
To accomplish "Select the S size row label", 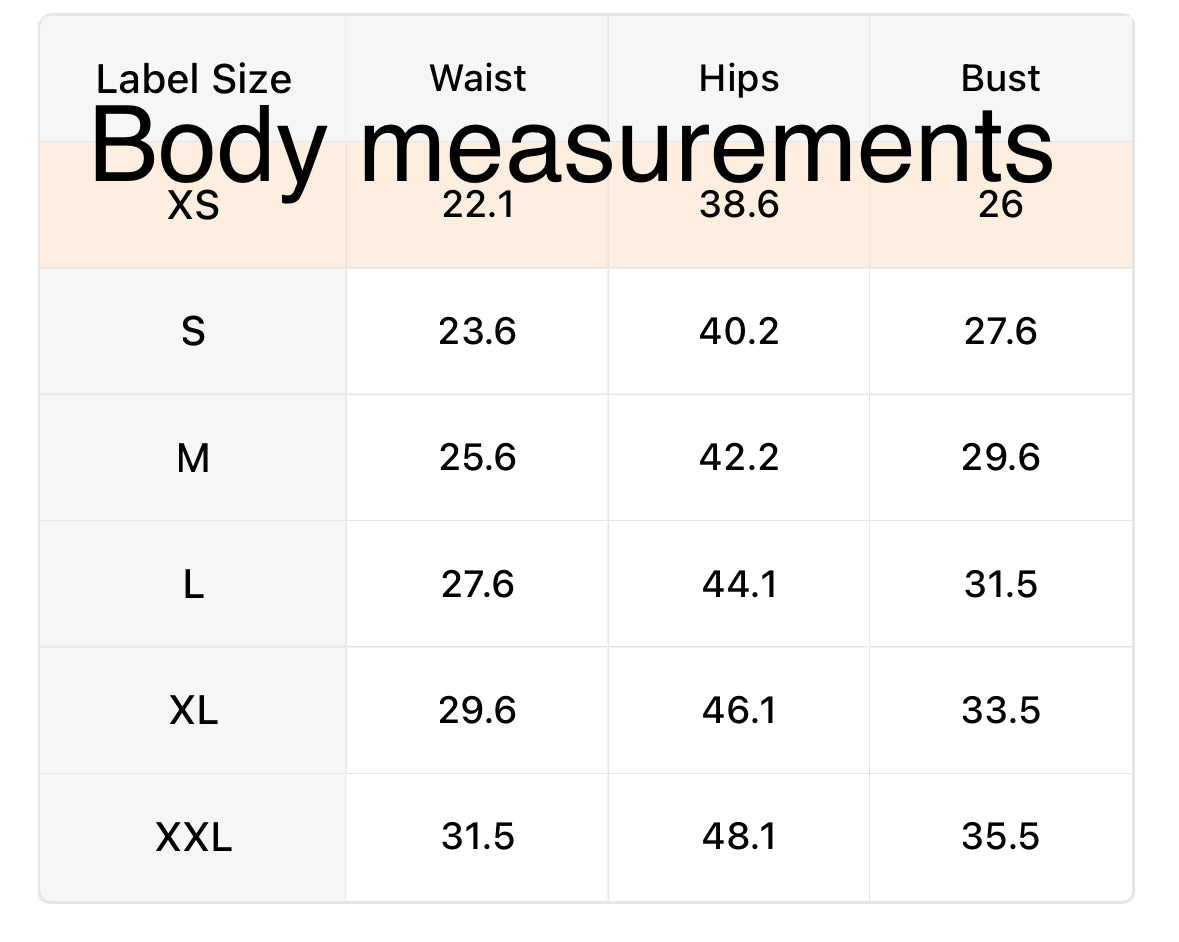I will [193, 331].
